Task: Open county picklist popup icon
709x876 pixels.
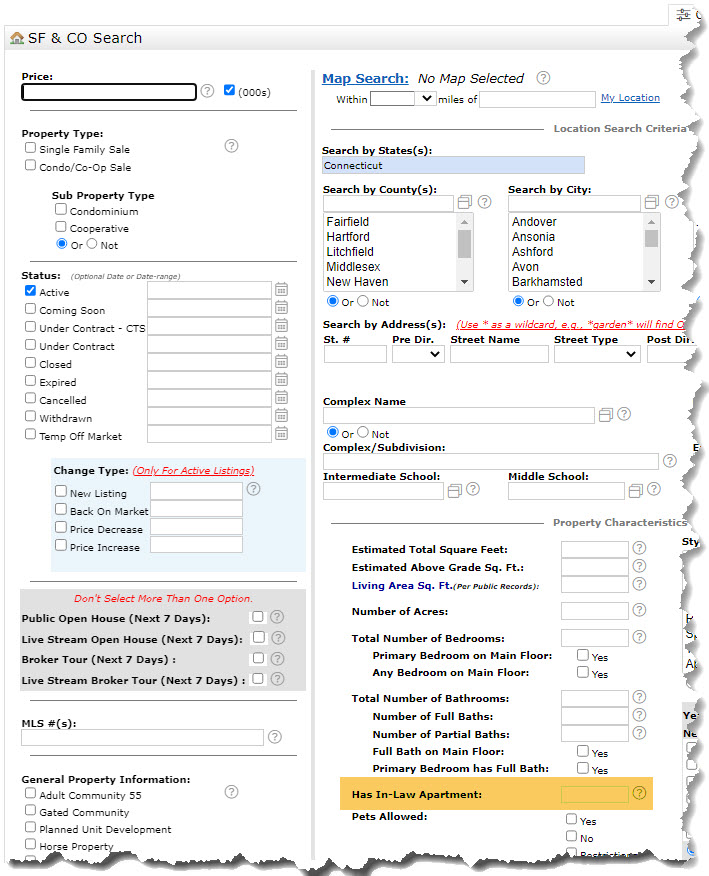Action: click(465, 202)
